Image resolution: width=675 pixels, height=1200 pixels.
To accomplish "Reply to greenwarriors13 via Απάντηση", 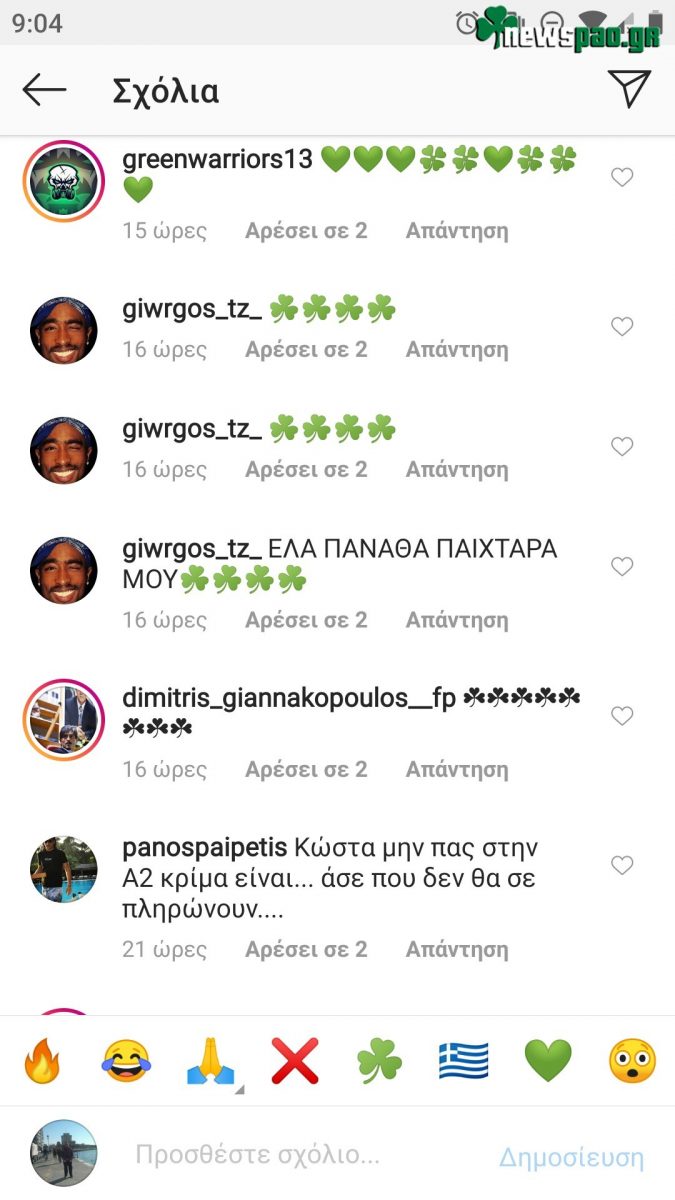I will point(457,231).
